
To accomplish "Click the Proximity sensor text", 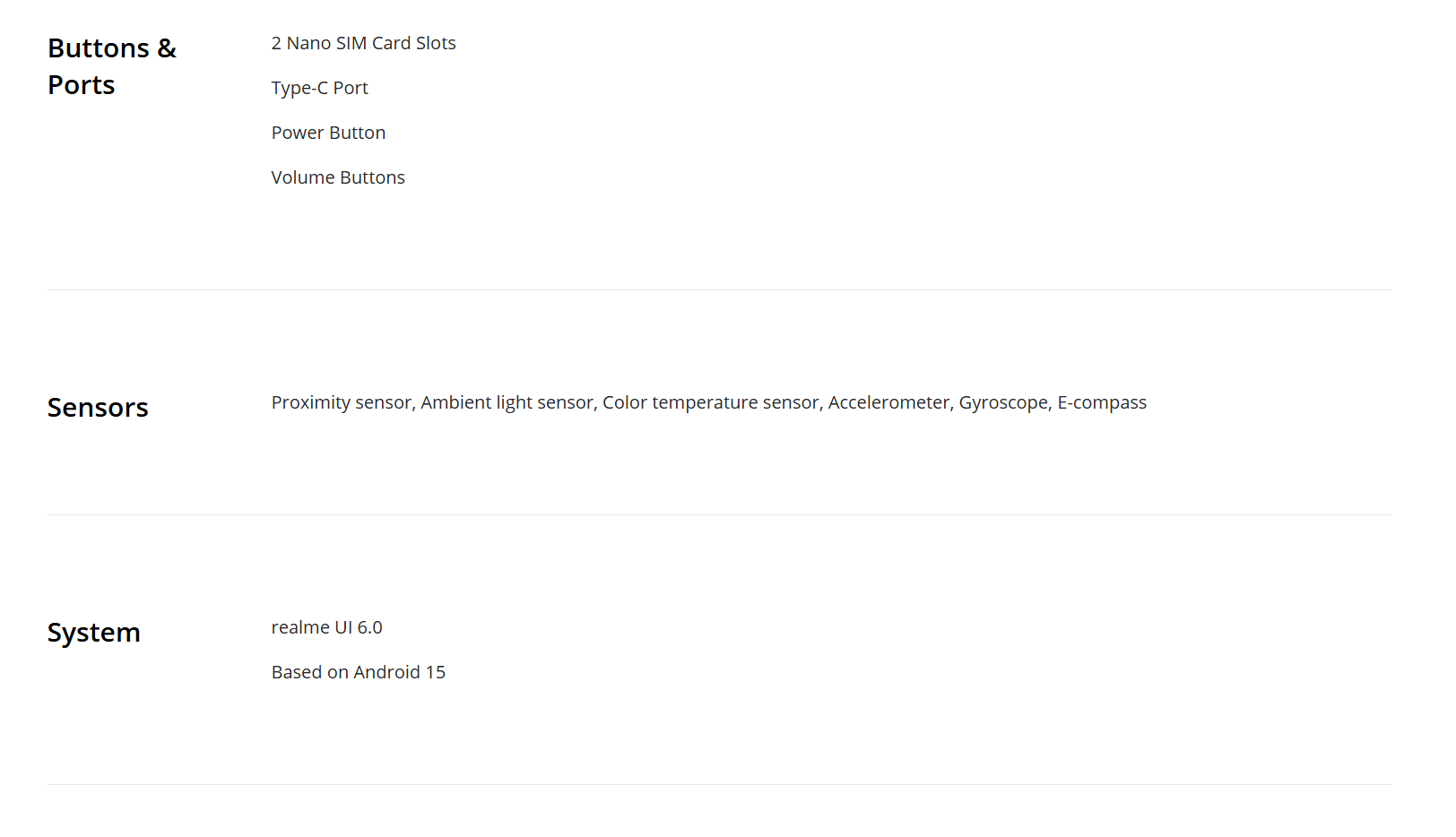I will (341, 402).
